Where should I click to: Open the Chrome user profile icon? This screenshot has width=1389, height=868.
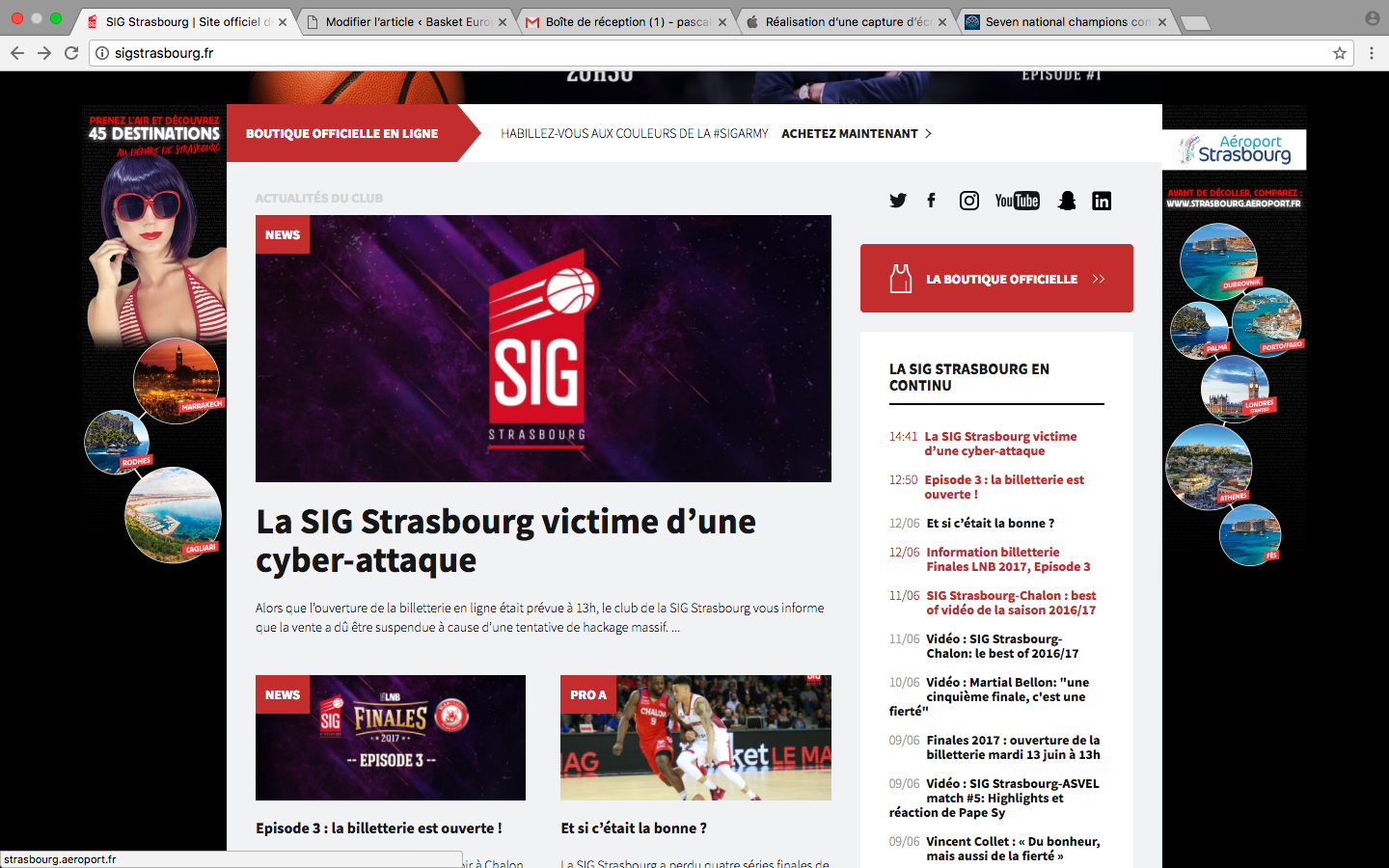point(1373,18)
